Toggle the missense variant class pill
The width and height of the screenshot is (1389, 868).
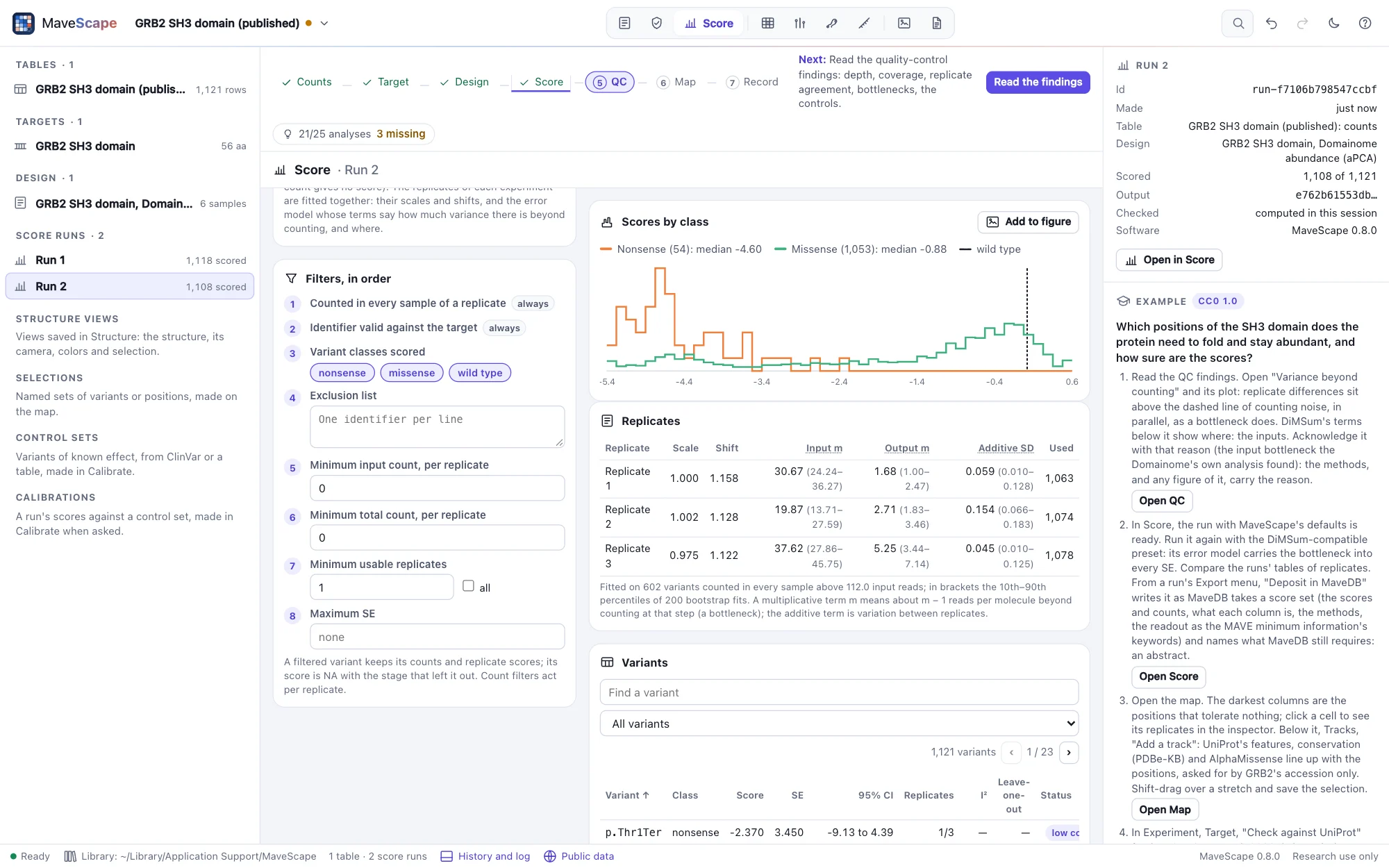tap(412, 373)
